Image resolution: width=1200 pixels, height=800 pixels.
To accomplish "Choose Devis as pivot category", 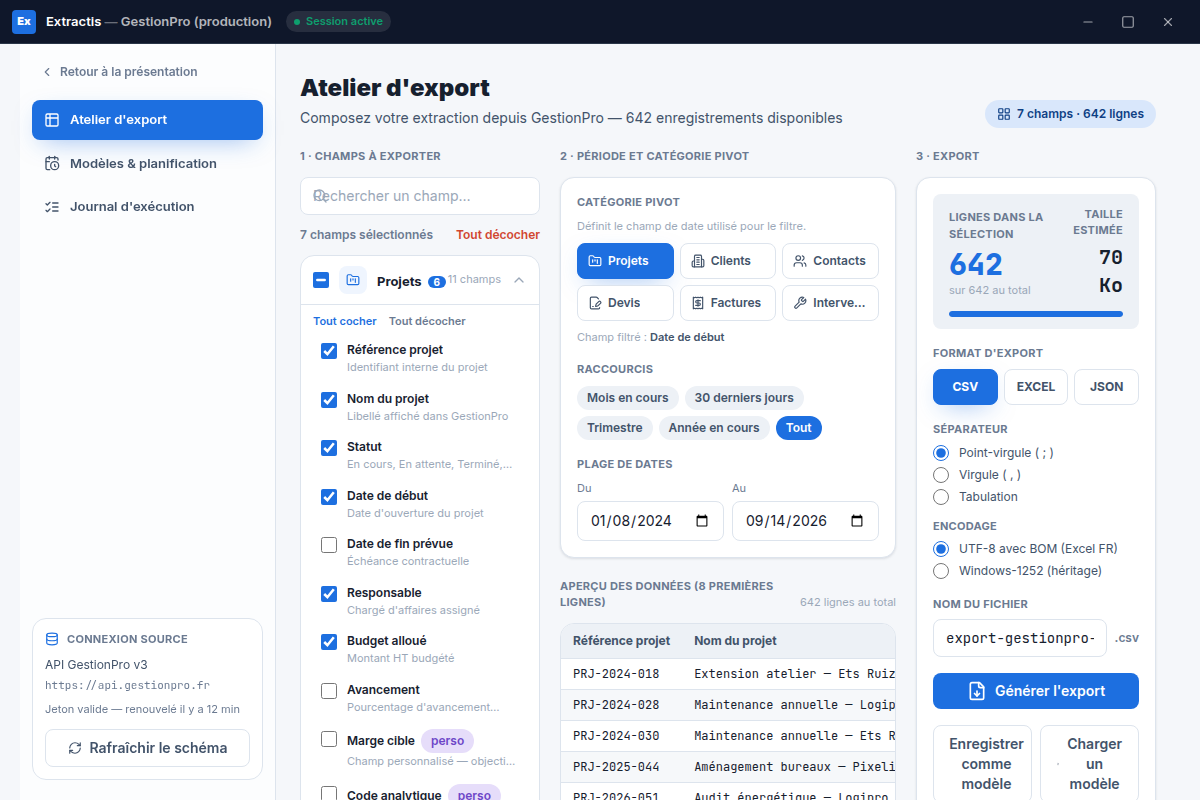I will pyautogui.click(x=625, y=303).
